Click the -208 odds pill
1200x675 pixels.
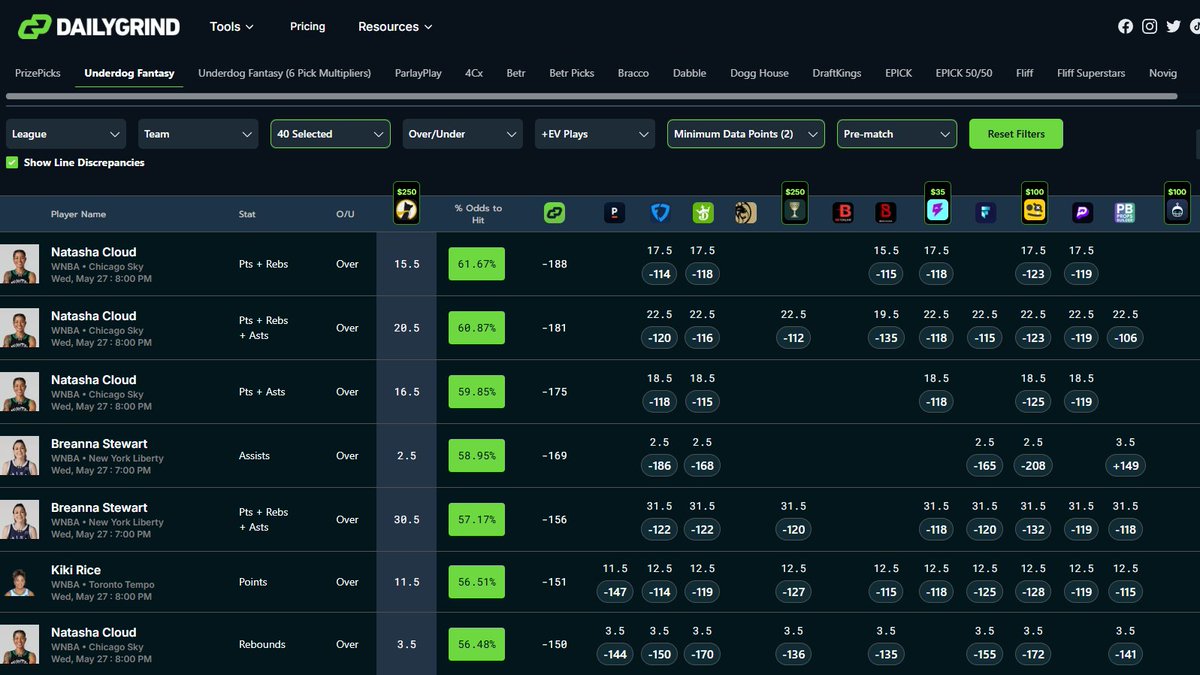1034,465
